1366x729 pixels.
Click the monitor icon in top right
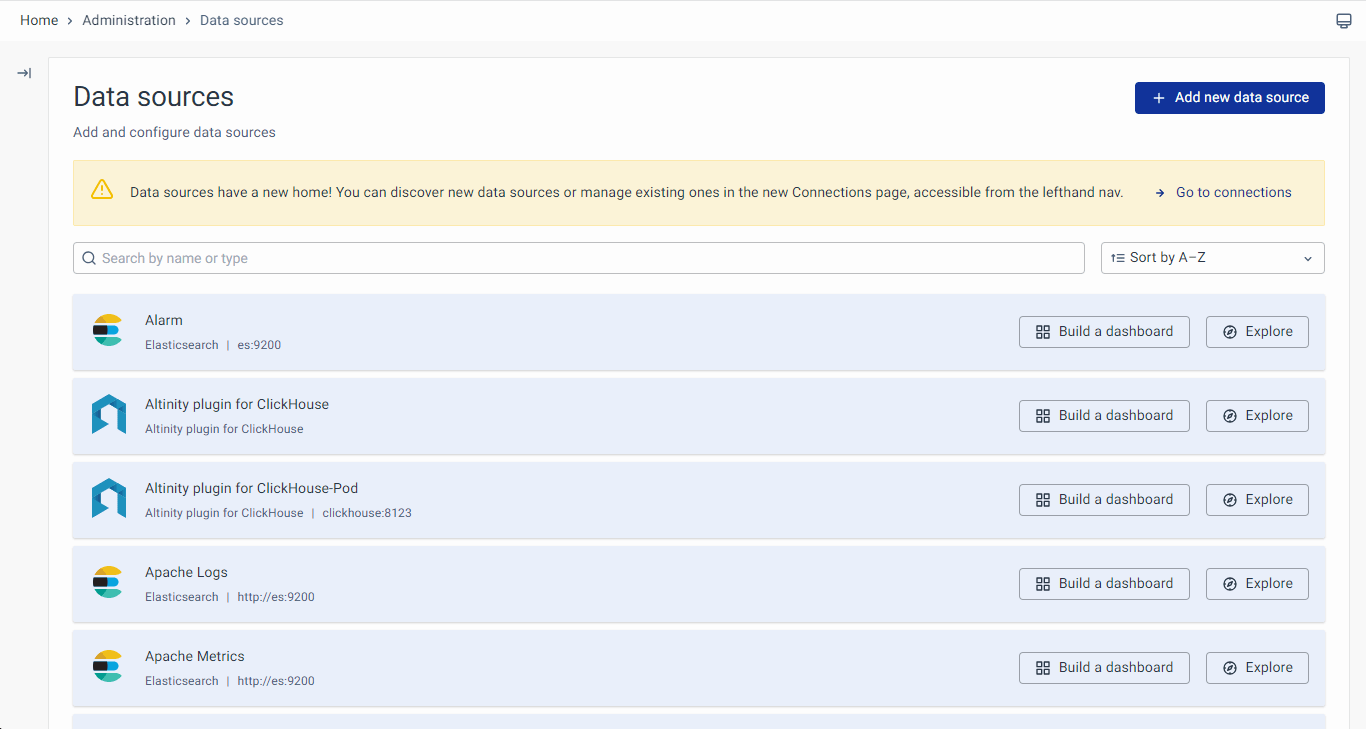tap(1344, 21)
